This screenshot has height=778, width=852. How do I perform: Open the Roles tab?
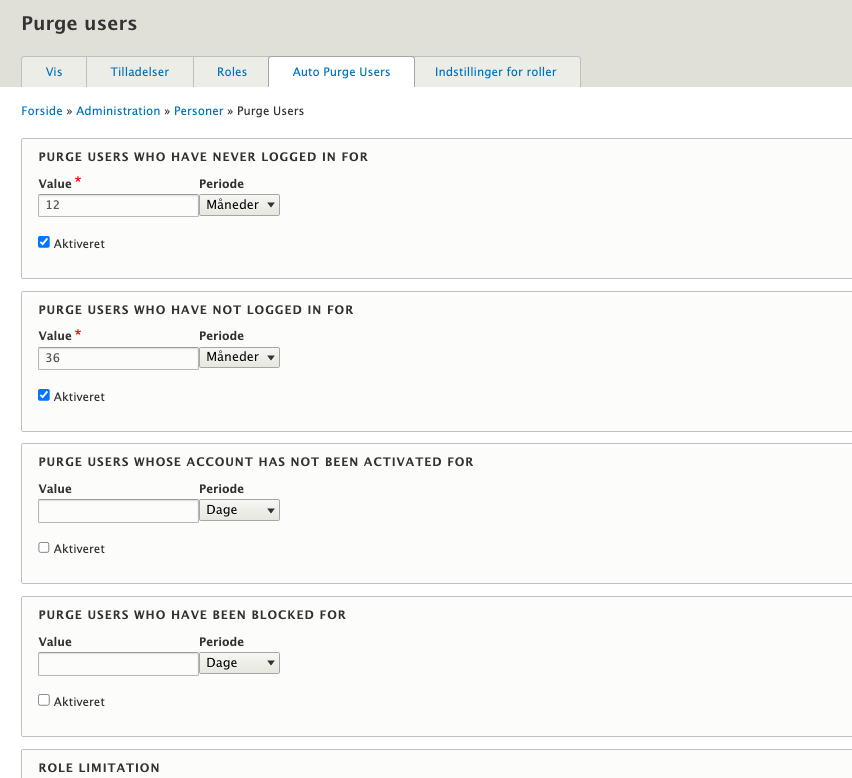pos(232,72)
